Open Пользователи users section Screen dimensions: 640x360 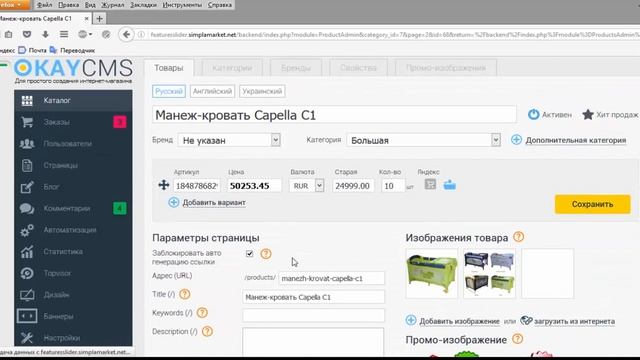click(73, 144)
